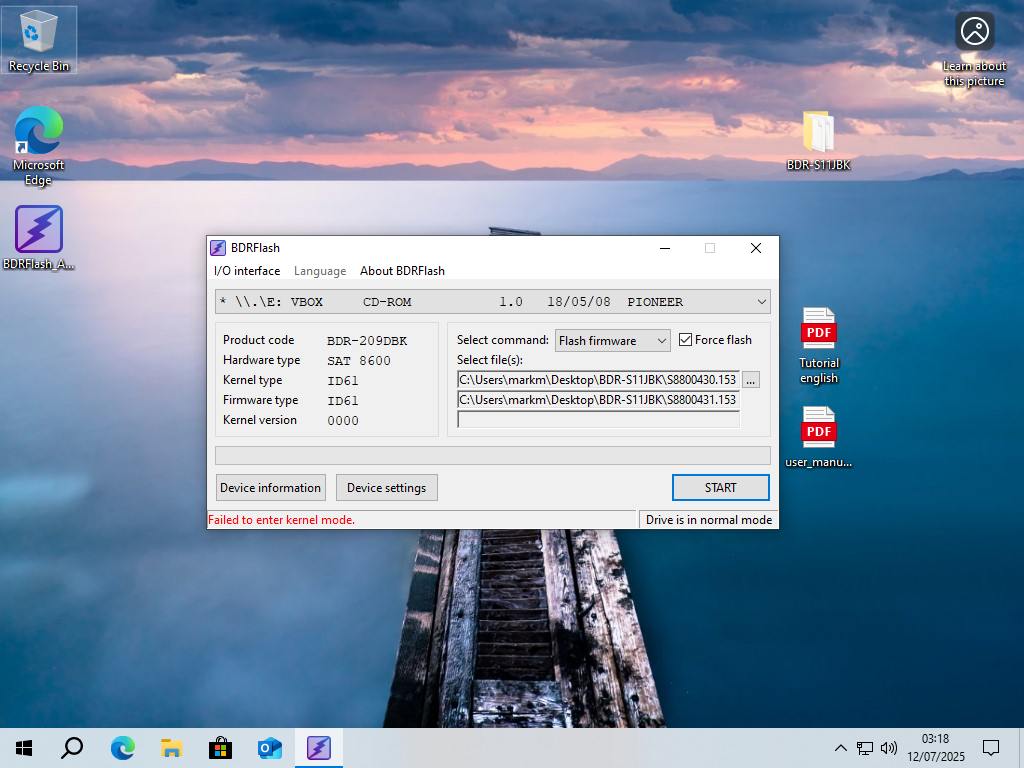The width and height of the screenshot is (1024, 768).
Task: Click the Device settings button
Action: (x=387, y=488)
